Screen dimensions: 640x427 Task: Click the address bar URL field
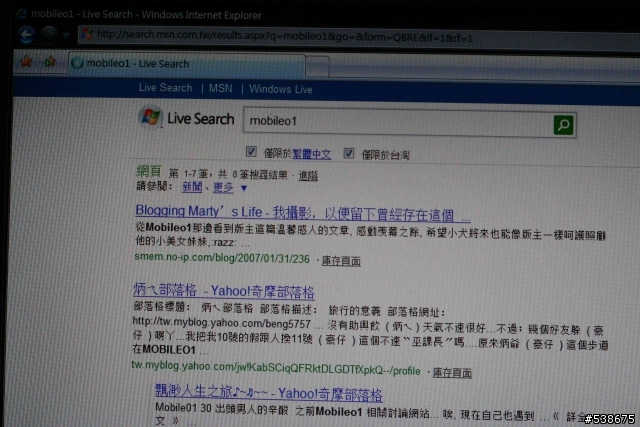coord(359,38)
